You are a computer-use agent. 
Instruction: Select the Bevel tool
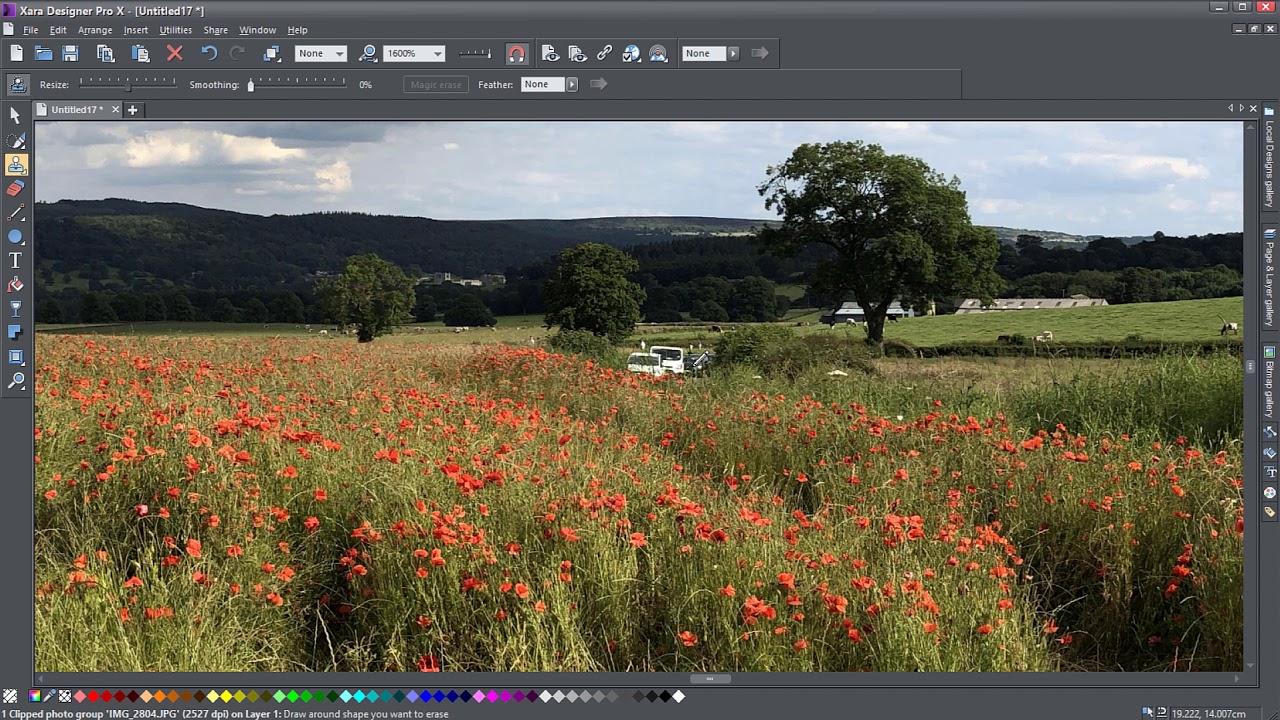[15, 357]
